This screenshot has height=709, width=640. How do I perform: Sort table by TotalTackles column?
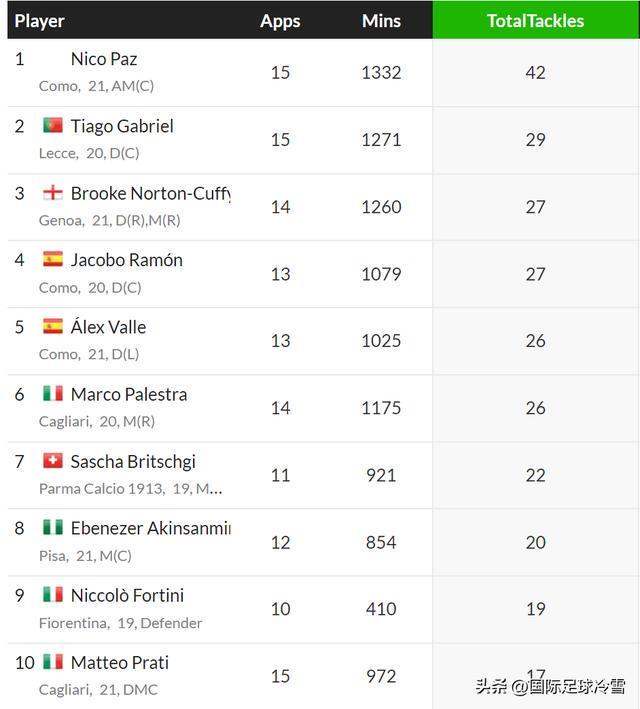click(x=535, y=20)
